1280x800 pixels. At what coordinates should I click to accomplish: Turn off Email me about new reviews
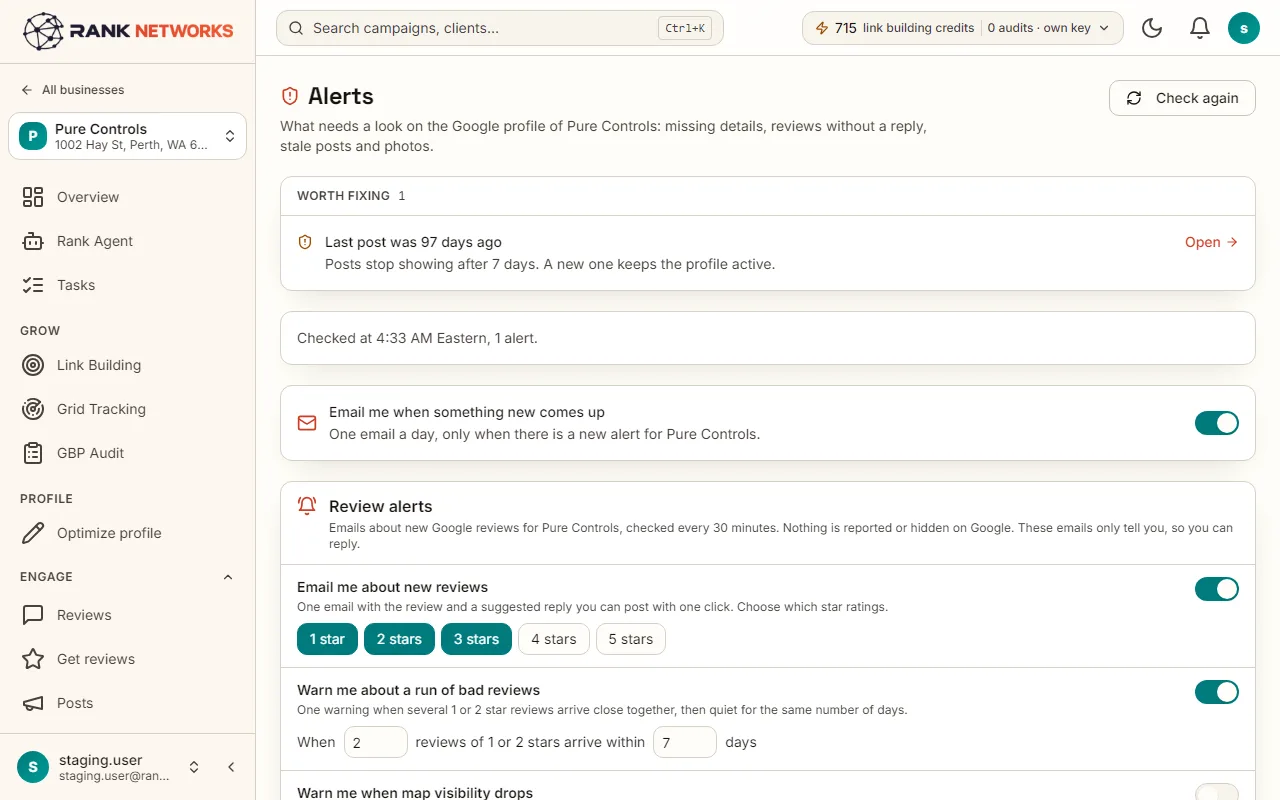coord(1217,589)
